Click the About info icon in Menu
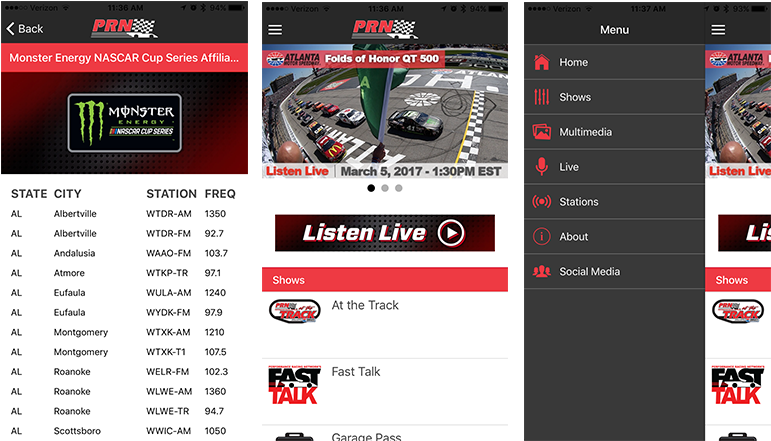This screenshot has width=771, height=441. [541, 236]
